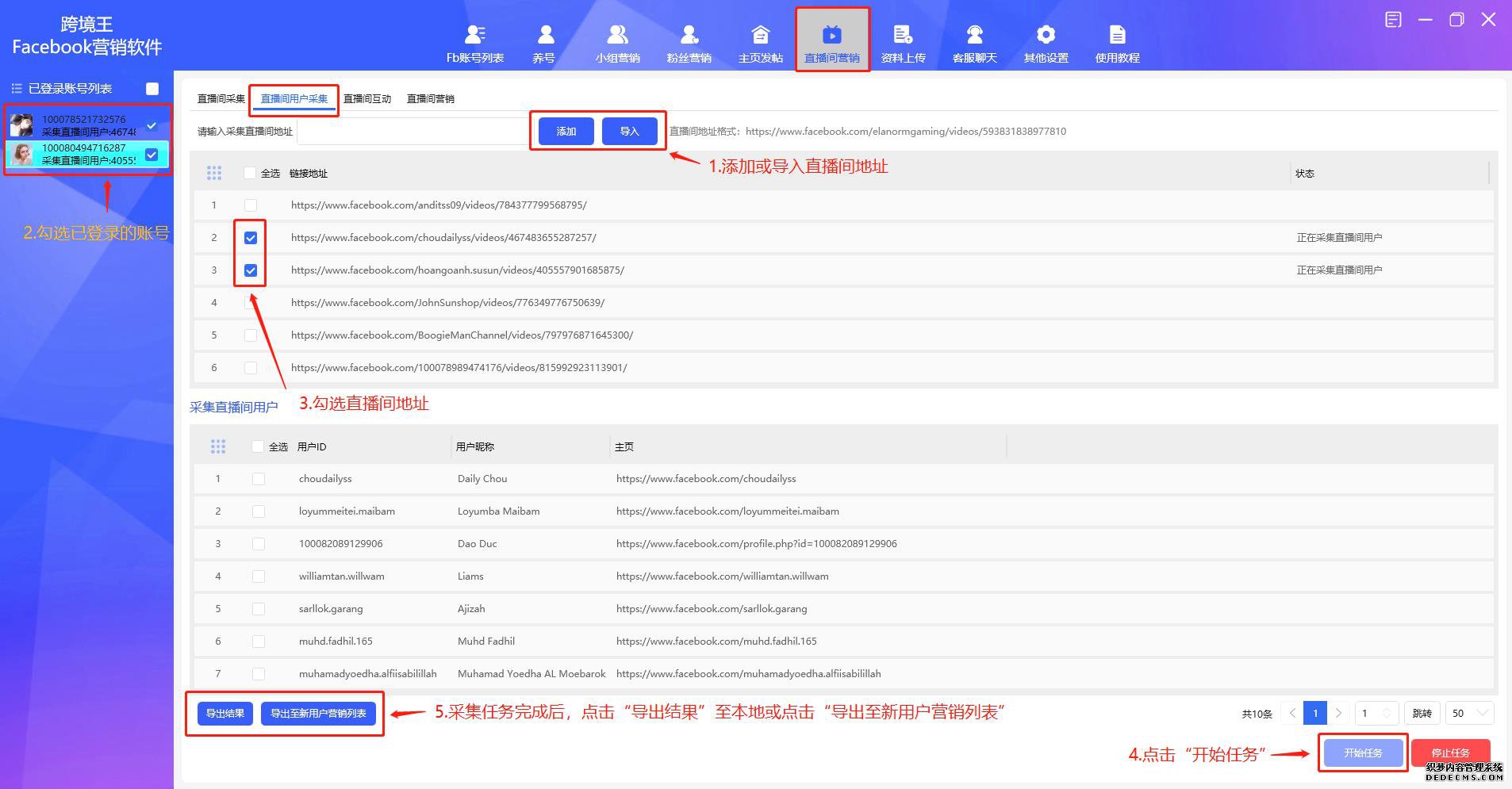Increase the jump page number stepper
Image resolution: width=1512 pixels, height=789 pixels.
(1388, 708)
